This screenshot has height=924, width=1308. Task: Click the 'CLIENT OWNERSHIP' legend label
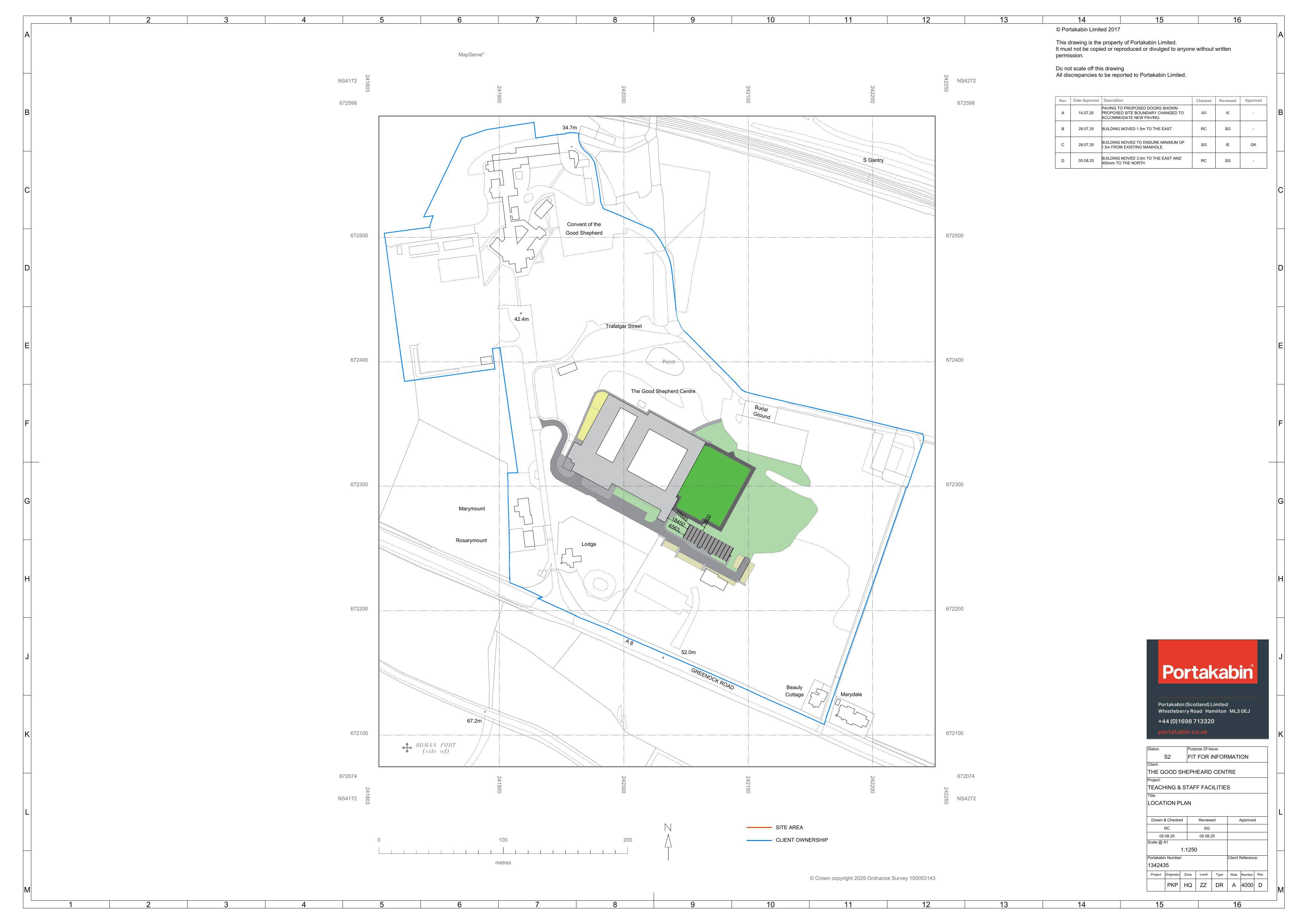click(802, 840)
